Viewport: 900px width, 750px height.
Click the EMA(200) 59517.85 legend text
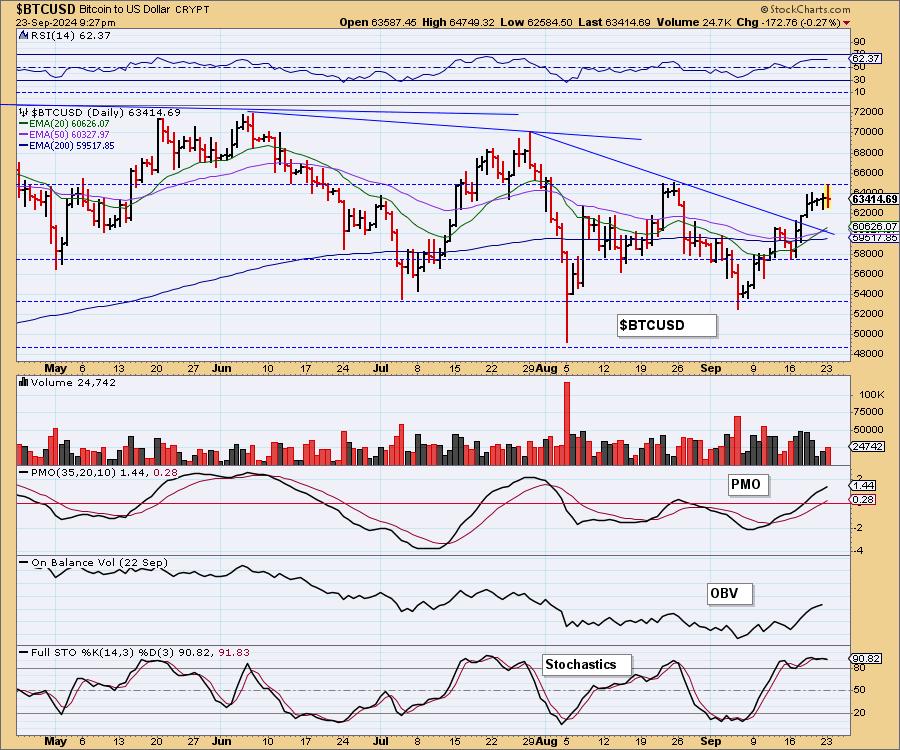72,146
